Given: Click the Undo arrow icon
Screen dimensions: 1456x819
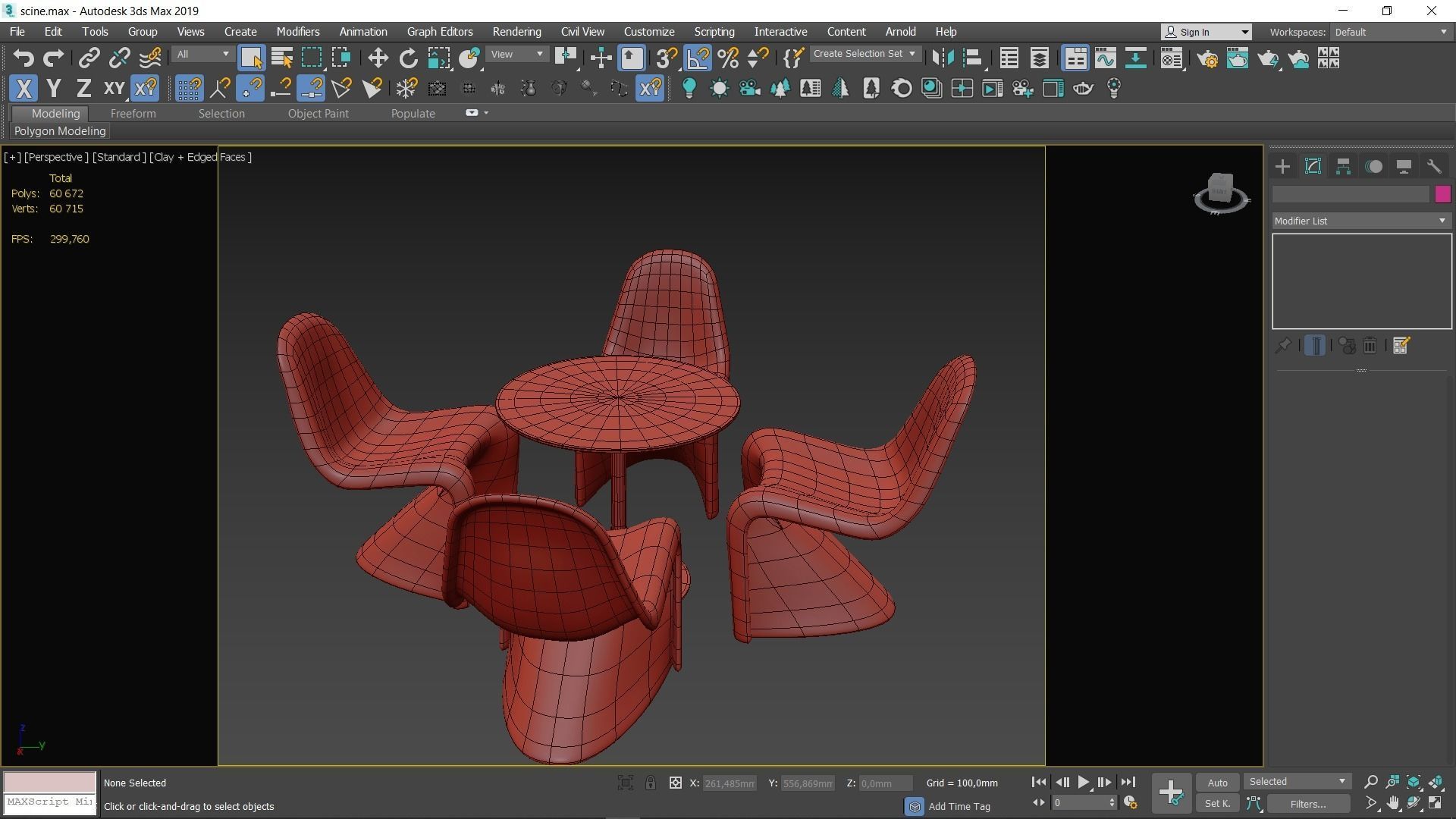Looking at the screenshot, I should tap(24, 58).
